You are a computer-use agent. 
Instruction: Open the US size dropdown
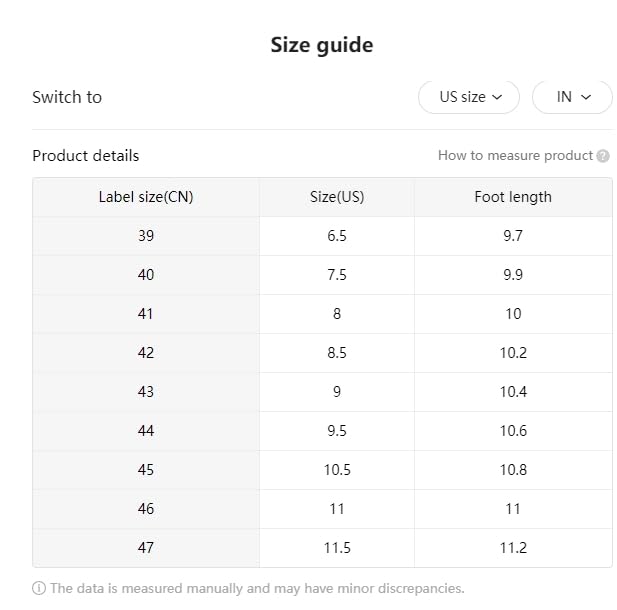pyautogui.click(x=468, y=97)
